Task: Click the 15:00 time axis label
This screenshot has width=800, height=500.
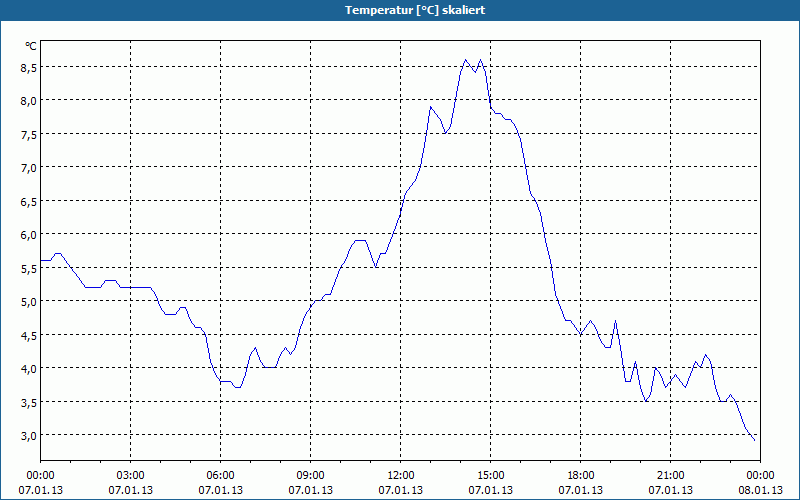Action: 490,476
